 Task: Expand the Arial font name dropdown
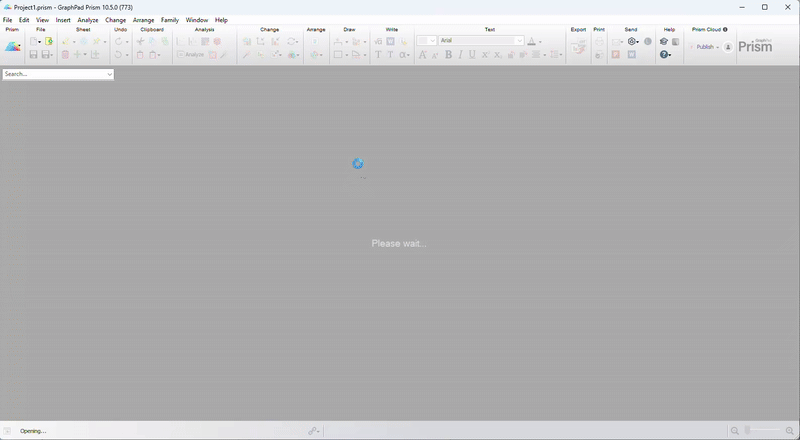point(519,41)
